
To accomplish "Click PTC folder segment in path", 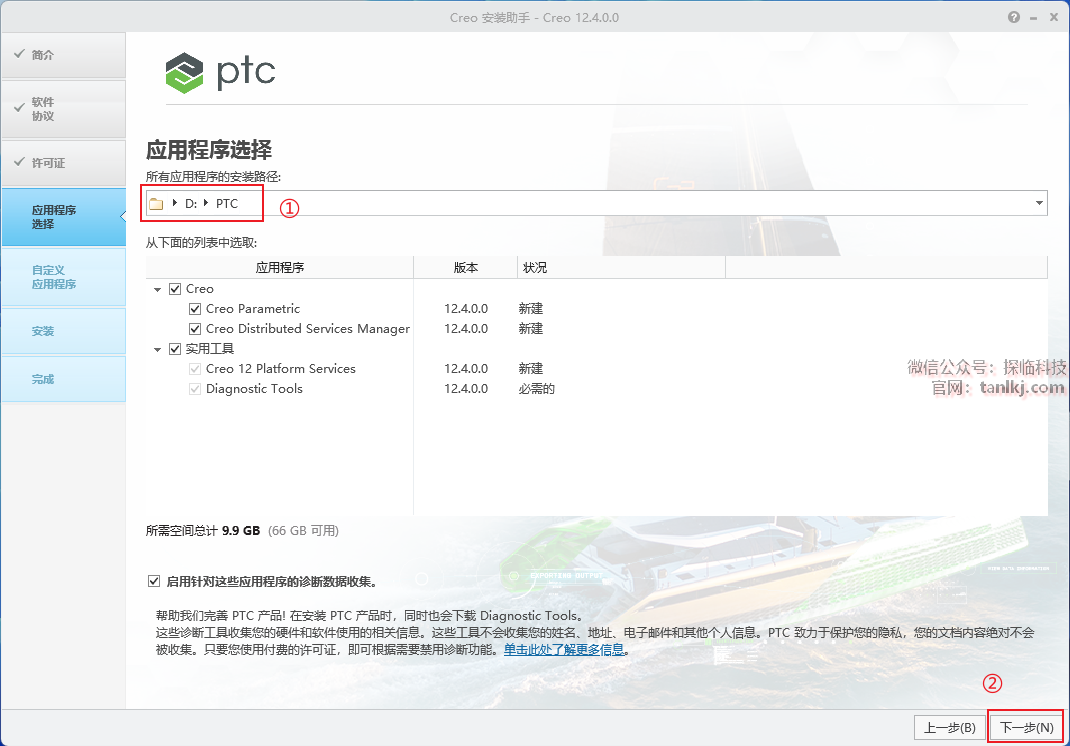I will pos(227,203).
